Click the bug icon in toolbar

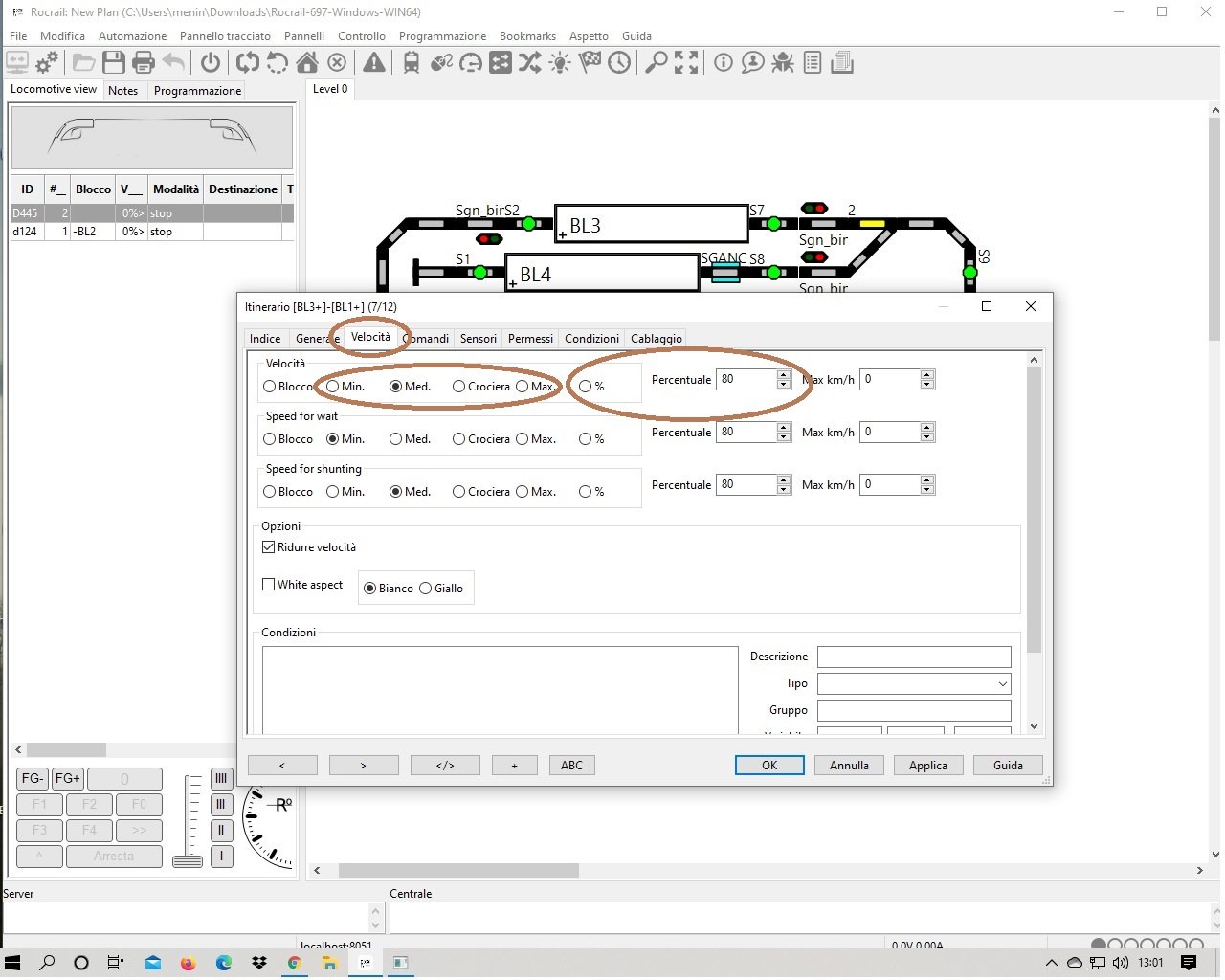pyautogui.click(x=783, y=63)
